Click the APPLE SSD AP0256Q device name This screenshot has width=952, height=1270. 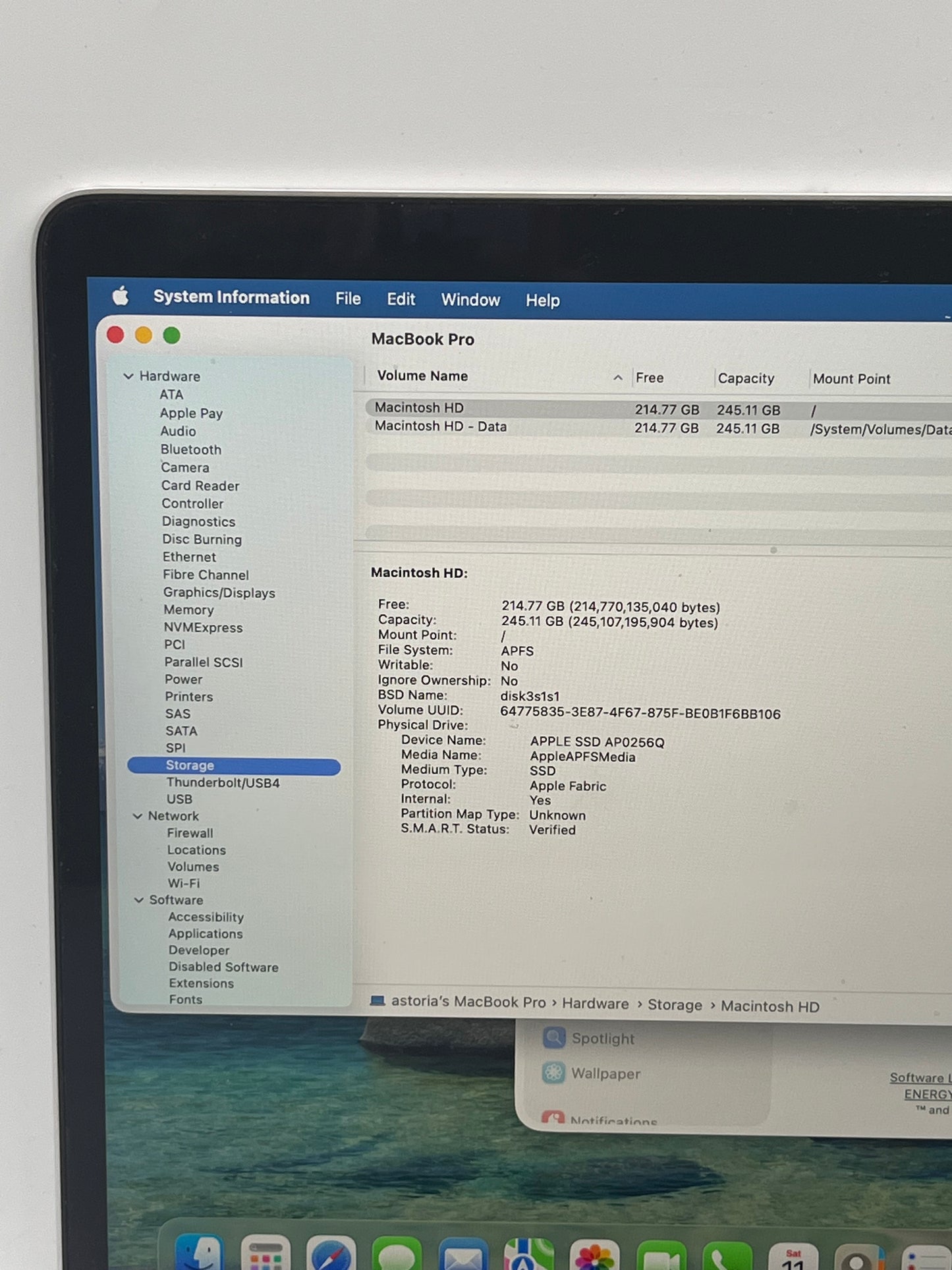coord(597,742)
